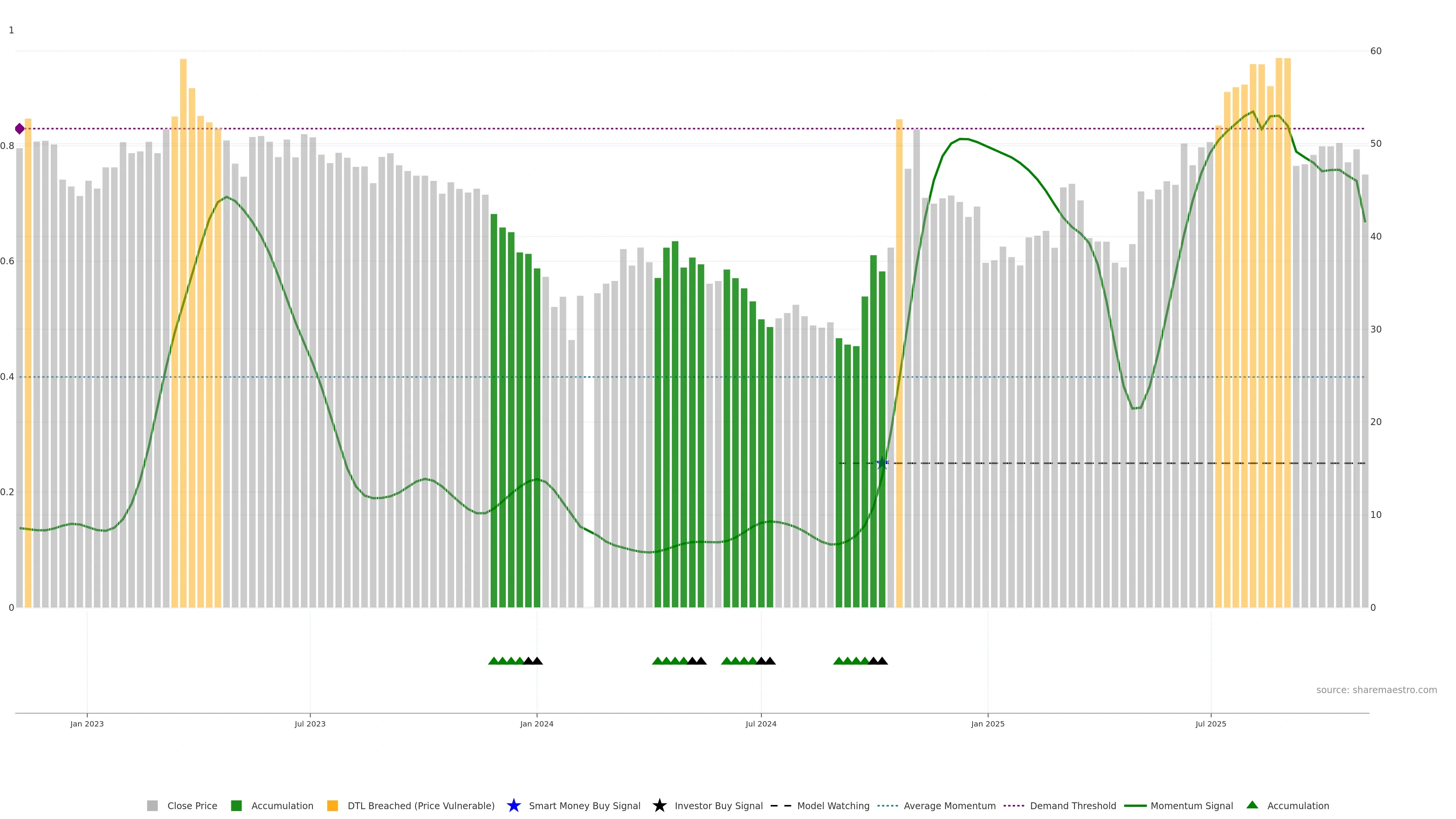Screen dimensions: 1456x819
Task: Click the Average Momentum dotted legend line
Action: pos(887,805)
